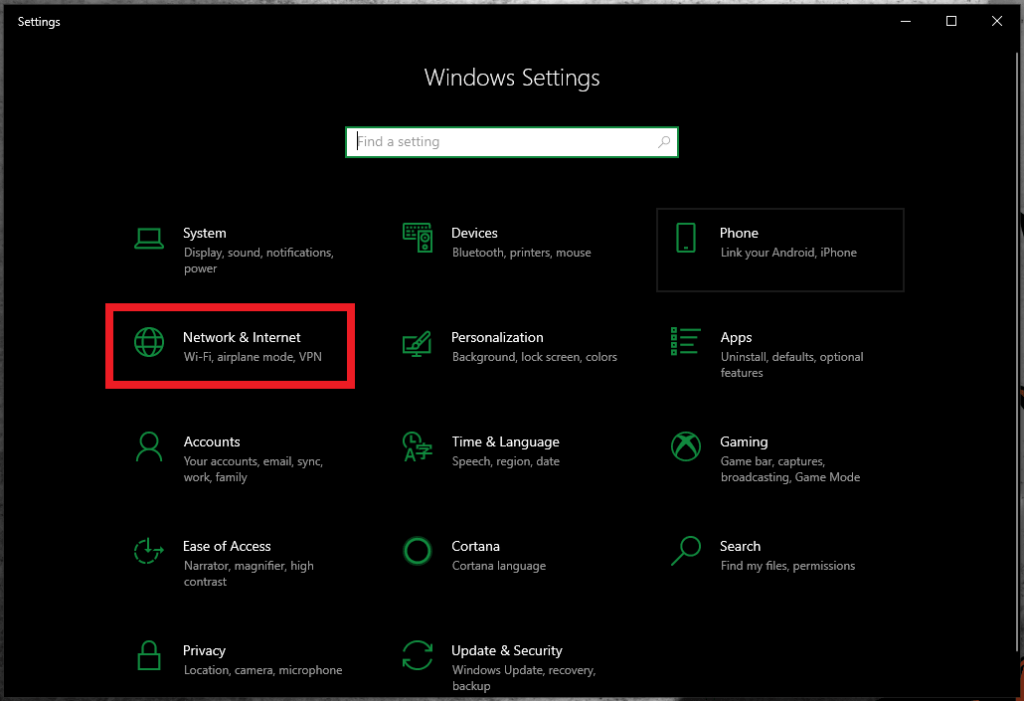The image size is (1024, 701).
Task: Open the System laptop icon
Action: [x=149, y=238]
